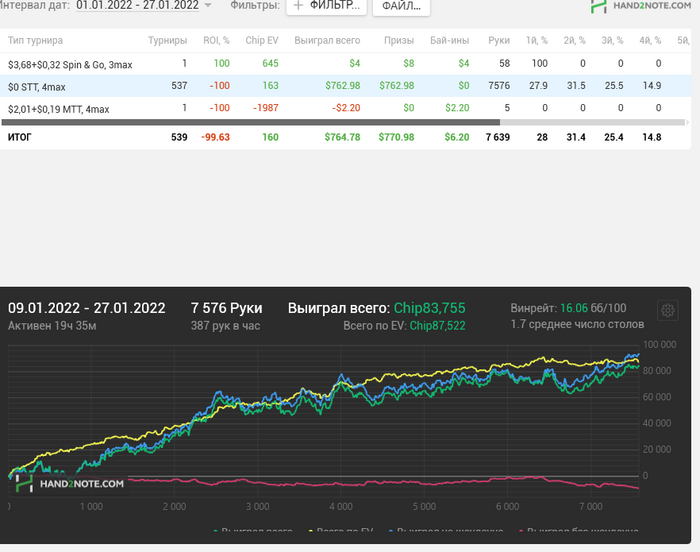Image resolution: width=700 pixels, height=552 pixels.
Task: Click 27.9 first-place percentage
Action: (538, 85)
